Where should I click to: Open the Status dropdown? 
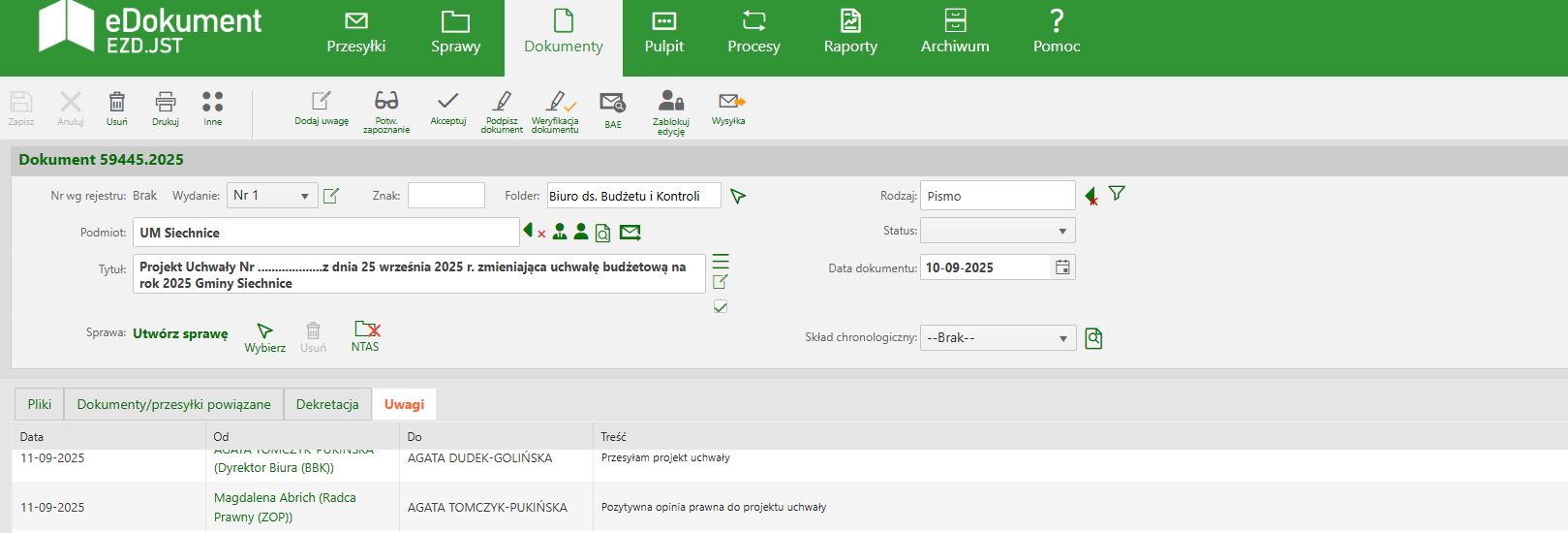pos(997,231)
